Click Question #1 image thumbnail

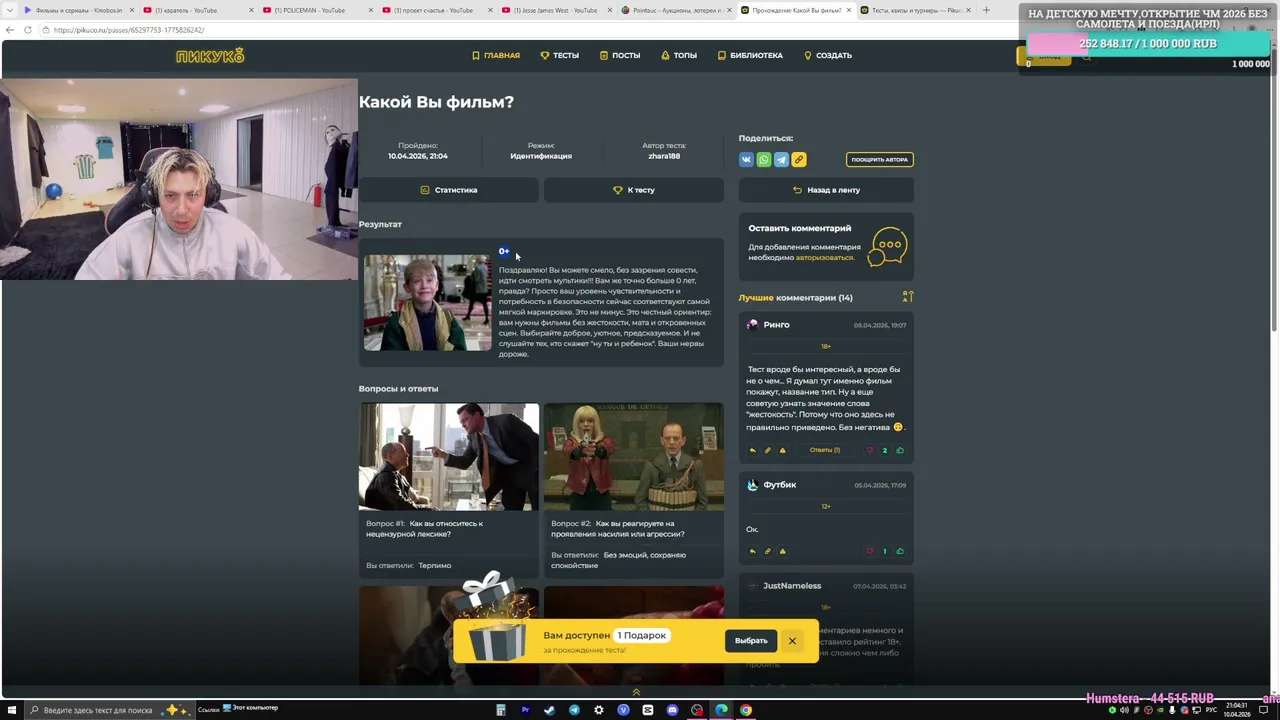point(449,457)
